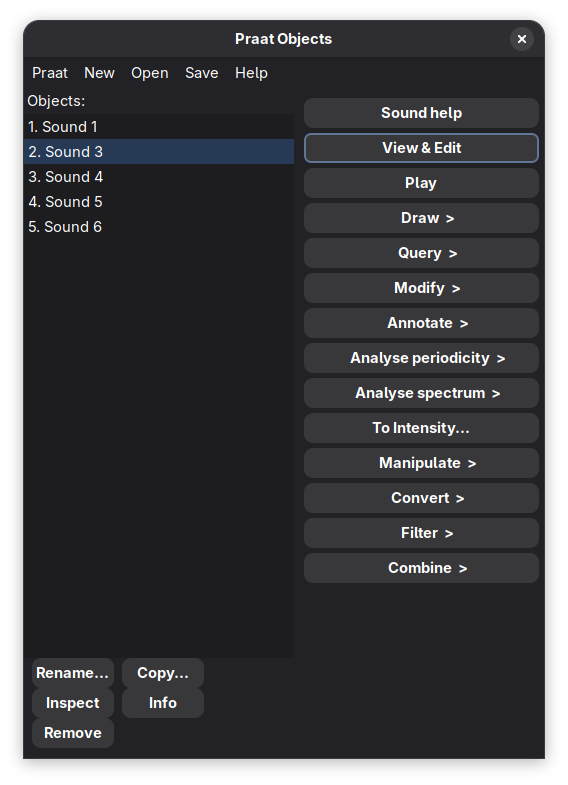Select Sound 4 object
Viewport: 568px width, 785px height.
(x=159, y=177)
